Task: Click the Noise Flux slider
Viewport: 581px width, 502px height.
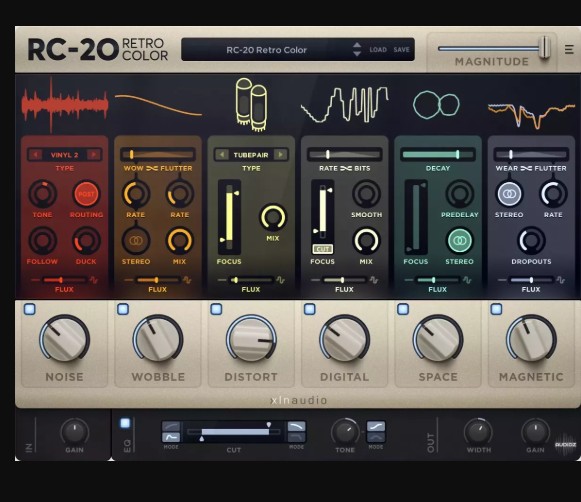Action: tap(64, 280)
